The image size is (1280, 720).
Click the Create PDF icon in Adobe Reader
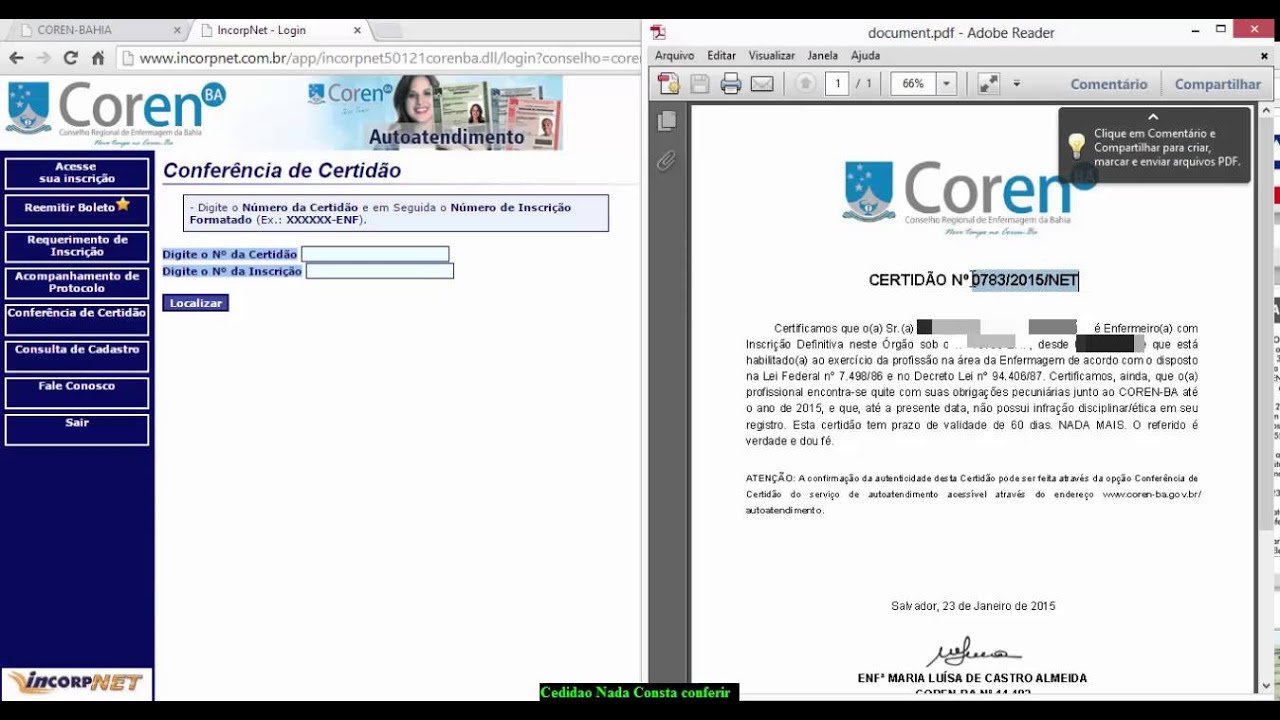tap(668, 84)
